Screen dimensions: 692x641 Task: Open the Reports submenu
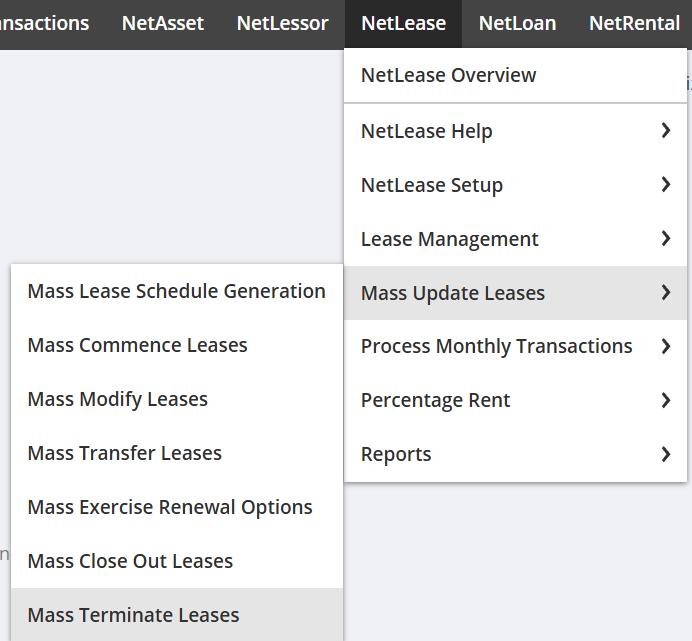click(396, 454)
